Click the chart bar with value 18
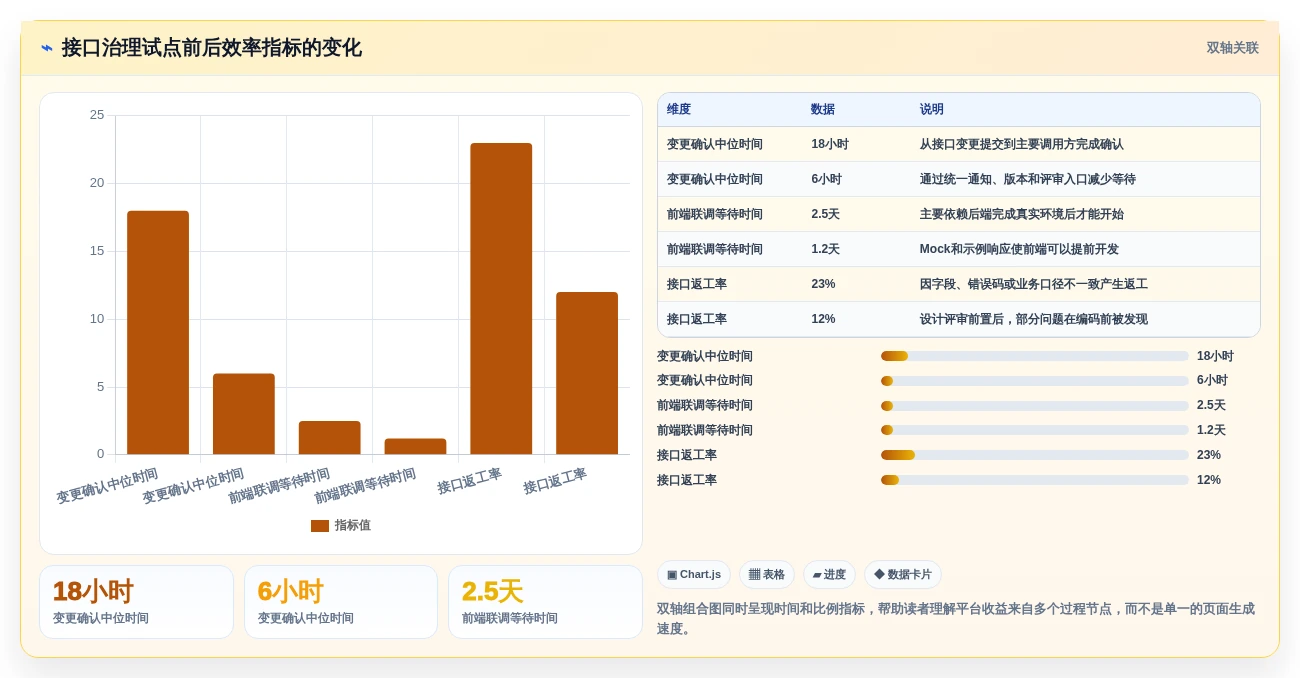 tap(158, 333)
